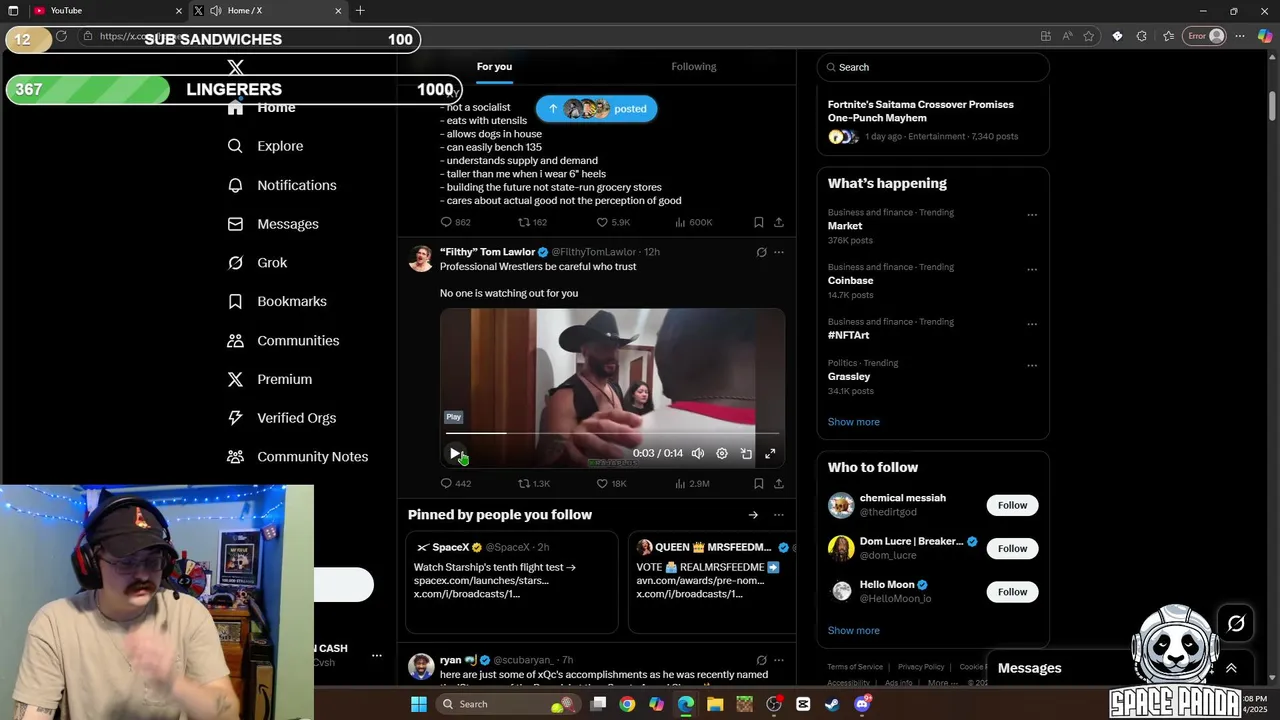Open File Explorer from the taskbar
The image size is (1280, 720).
715,704
